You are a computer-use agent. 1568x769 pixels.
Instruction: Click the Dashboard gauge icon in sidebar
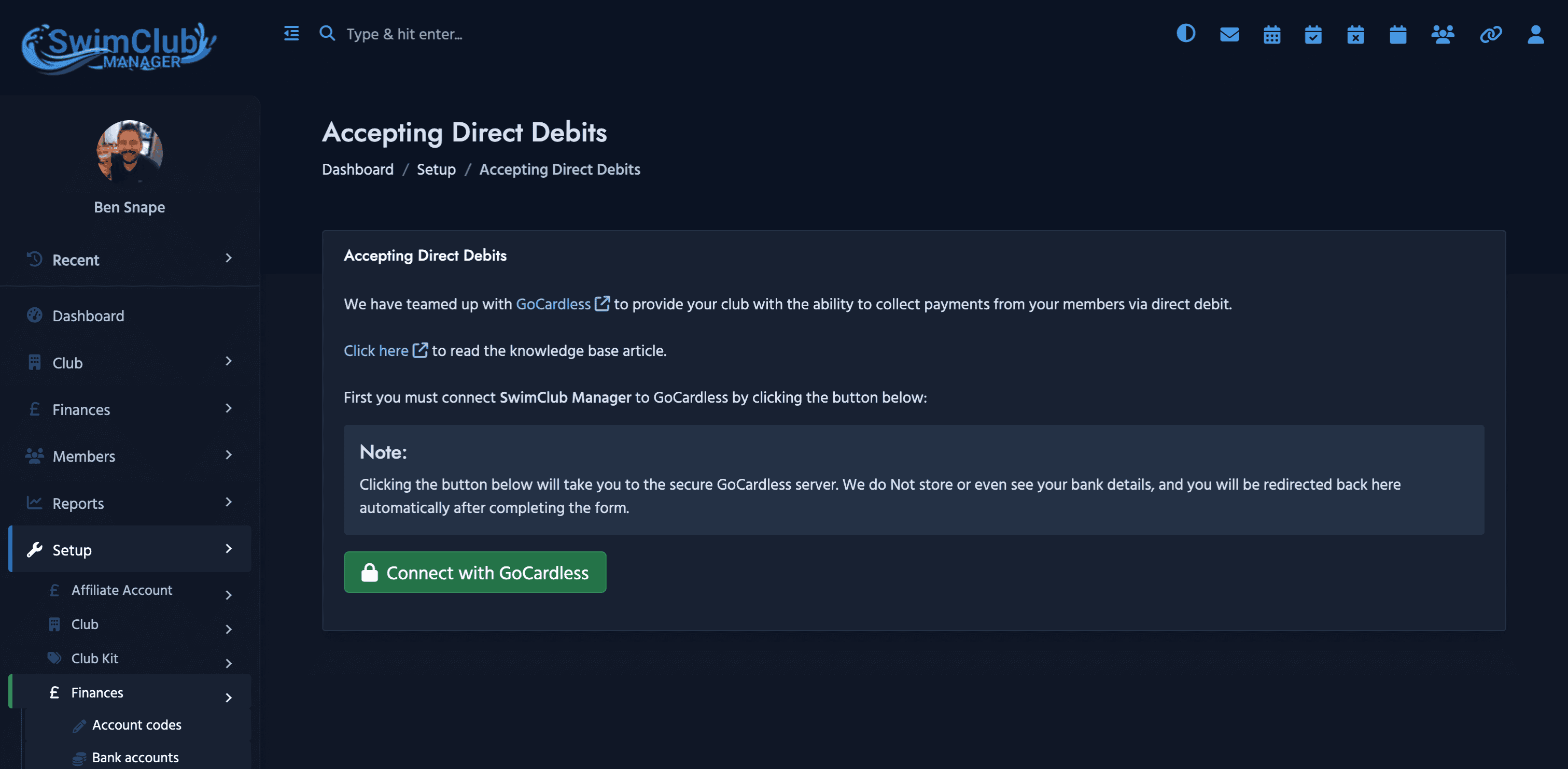tap(35, 315)
